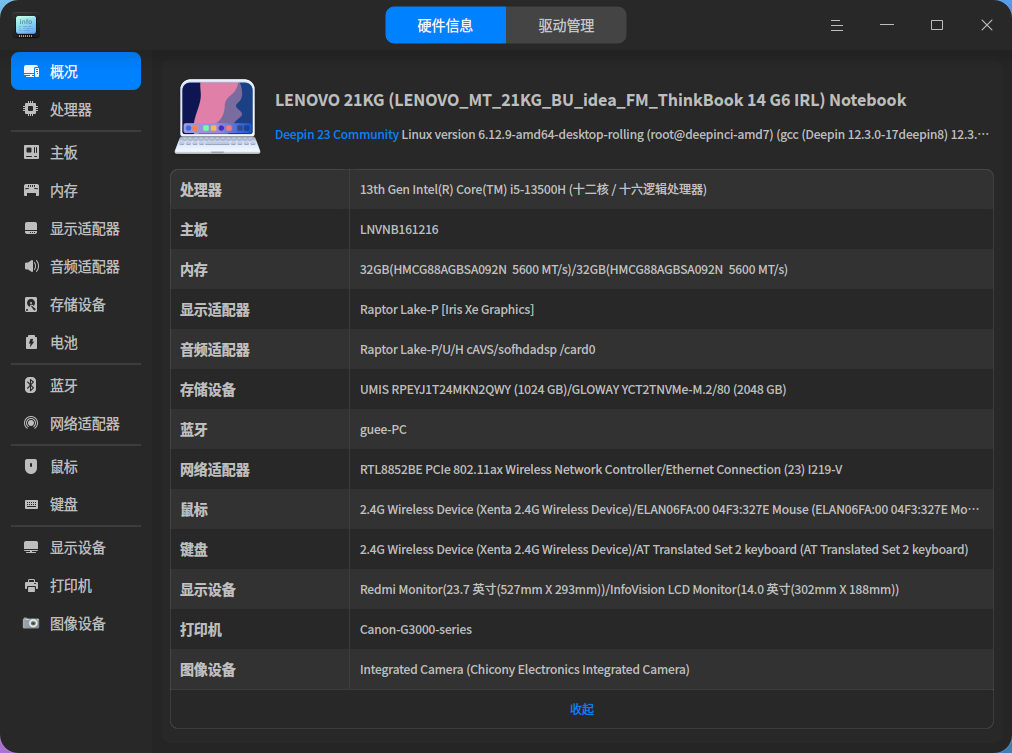
Task: Click the 打印机 label in the table
Action: [201, 630]
